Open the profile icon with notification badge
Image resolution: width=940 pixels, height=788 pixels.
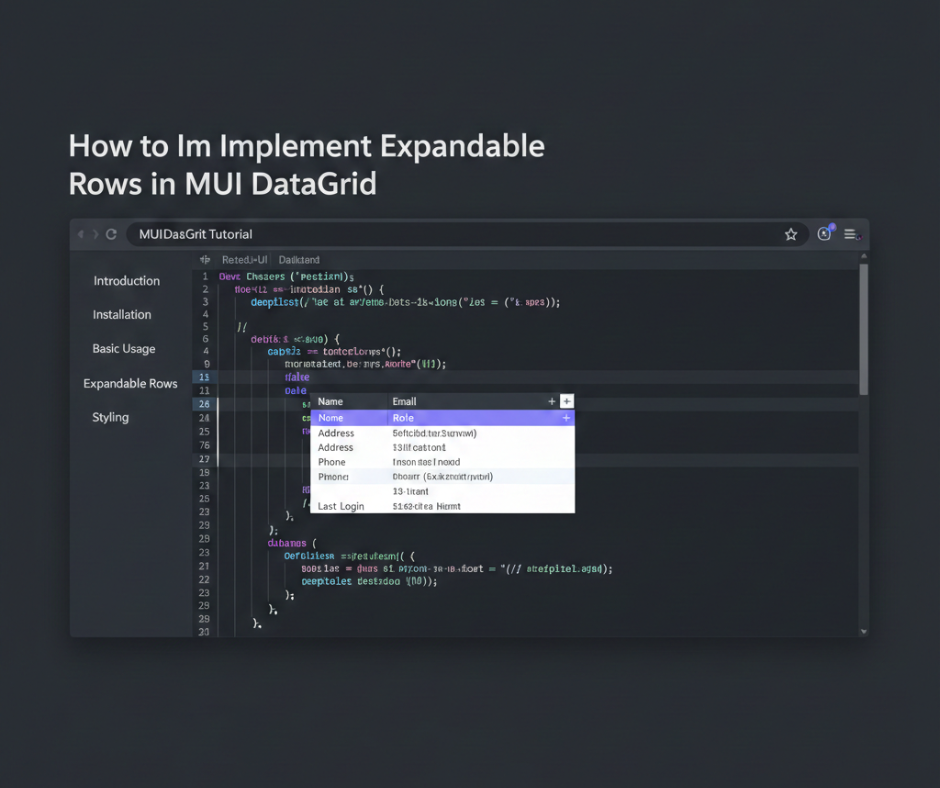[x=824, y=234]
